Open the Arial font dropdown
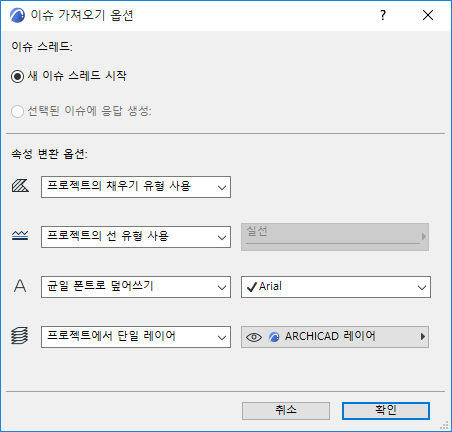Screen dimensions: 452x432 336,287
